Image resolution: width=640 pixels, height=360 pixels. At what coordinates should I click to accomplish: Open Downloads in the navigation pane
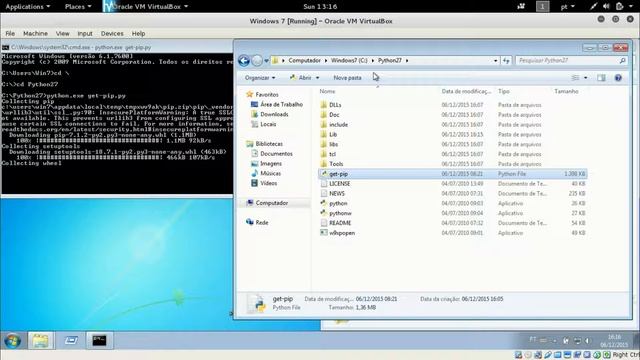click(x=274, y=114)
